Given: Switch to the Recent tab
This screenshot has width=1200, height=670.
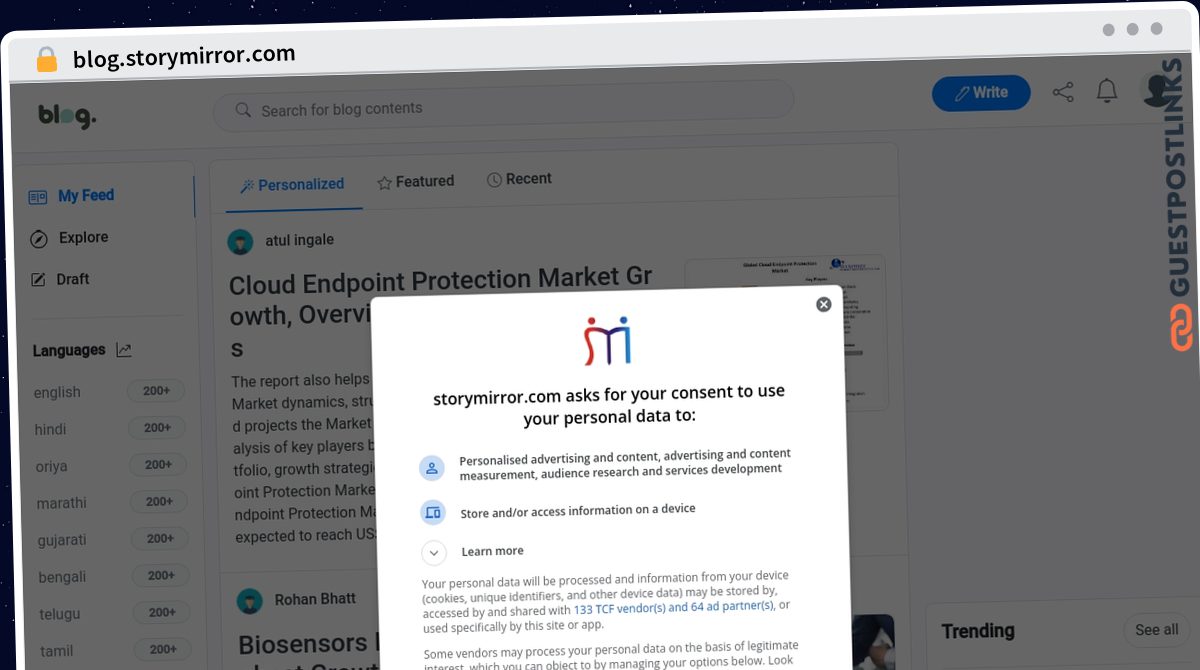Looking at the screenshot, I should coord(519,179).
